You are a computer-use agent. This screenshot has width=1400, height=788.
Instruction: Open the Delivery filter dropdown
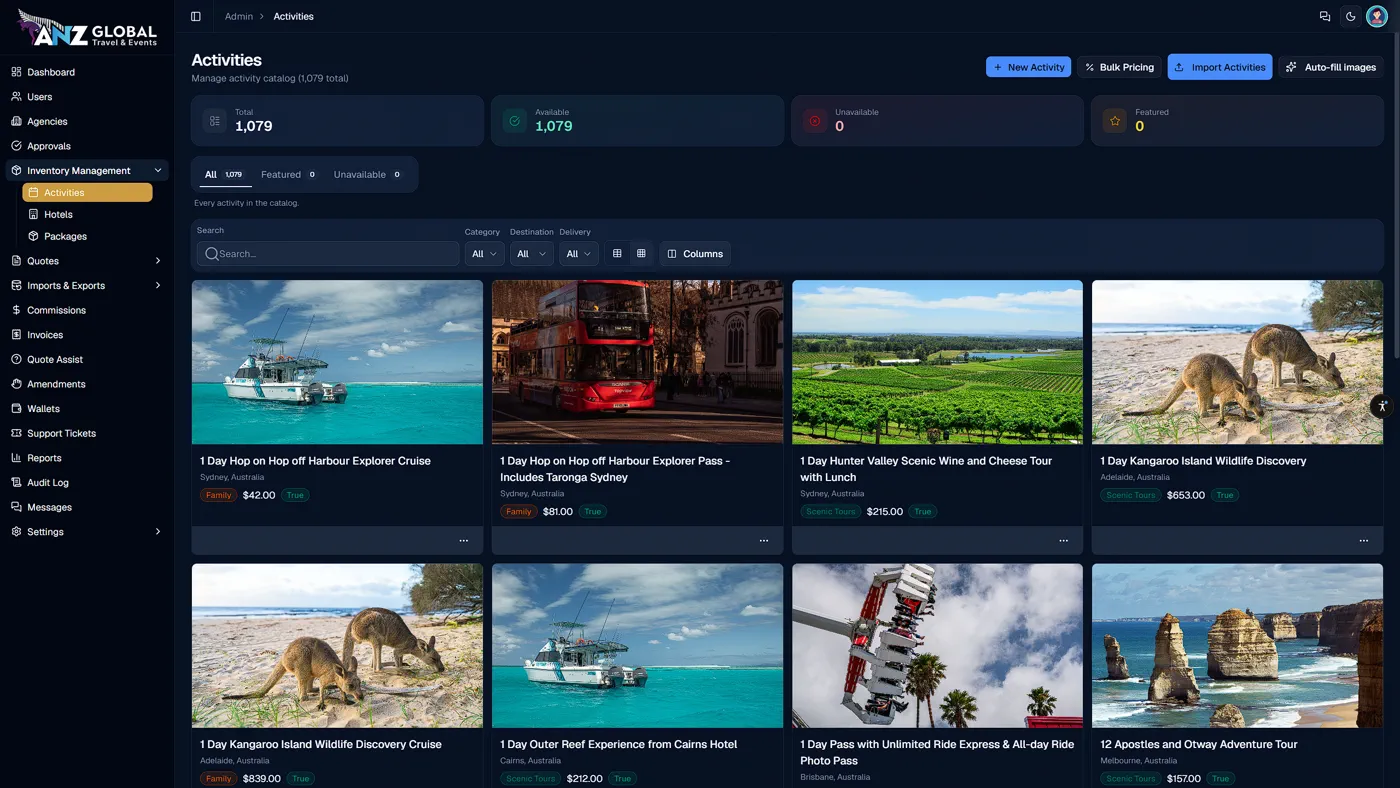pos(579,254)
